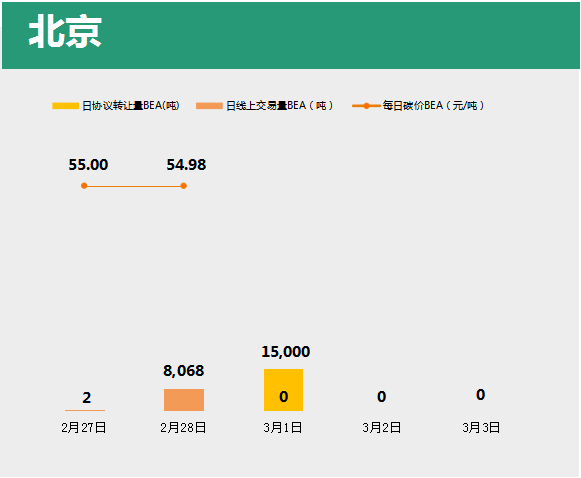Click the 3月3日 axis label
581x478 pixels.
[481, 428]
